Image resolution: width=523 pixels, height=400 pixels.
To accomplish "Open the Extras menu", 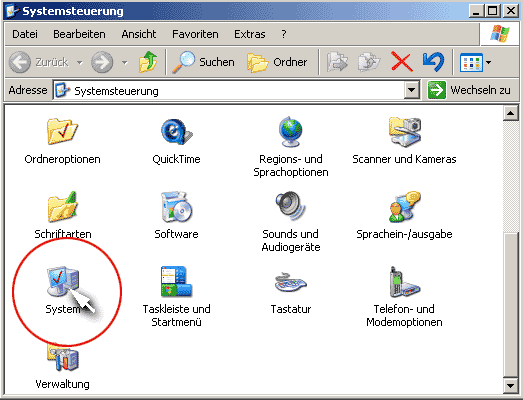I will [x=250, y=34].
